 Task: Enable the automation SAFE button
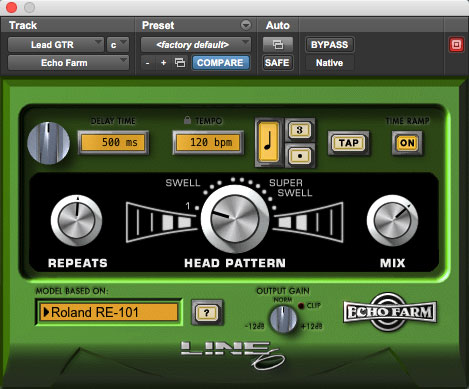[x=277, y=63]
